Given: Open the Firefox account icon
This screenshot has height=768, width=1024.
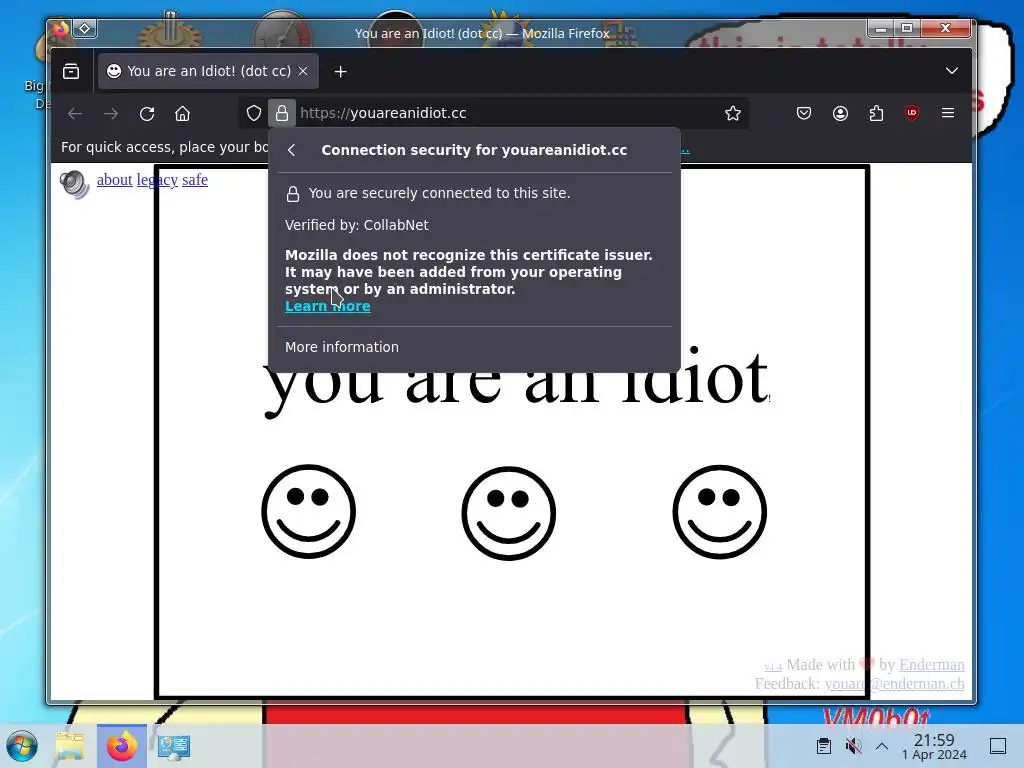Looking at the screenshot, I should pyautogui.click(x=840, y=113).
